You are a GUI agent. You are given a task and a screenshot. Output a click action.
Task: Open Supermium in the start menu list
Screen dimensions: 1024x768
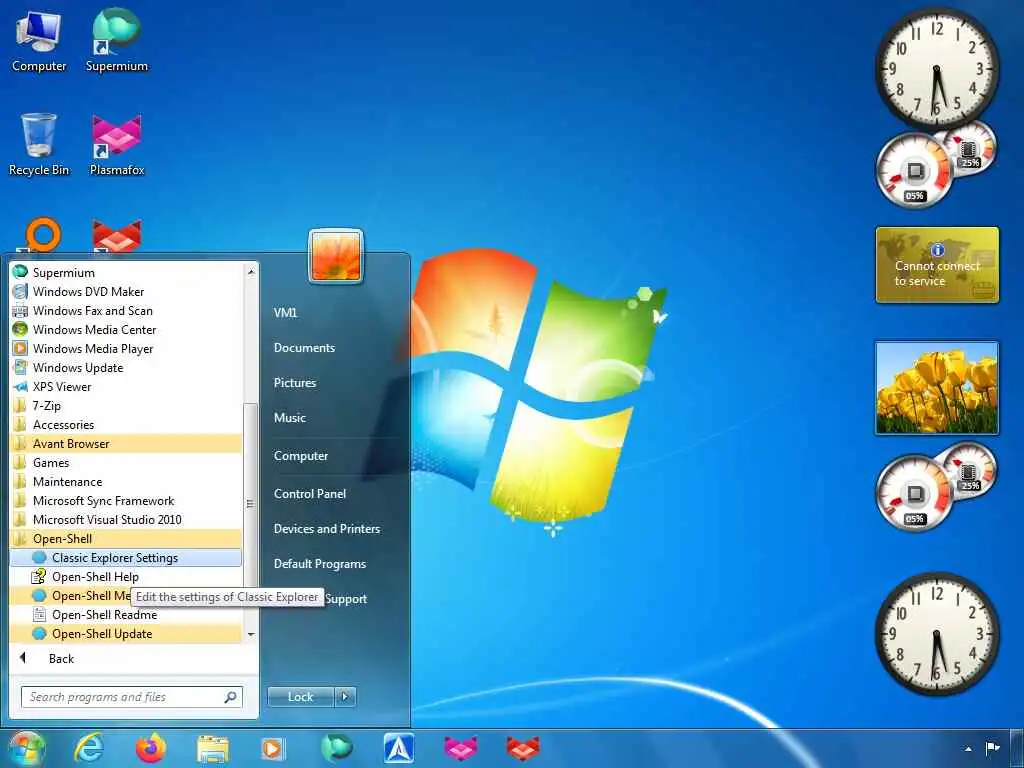(x=126, y=272)
